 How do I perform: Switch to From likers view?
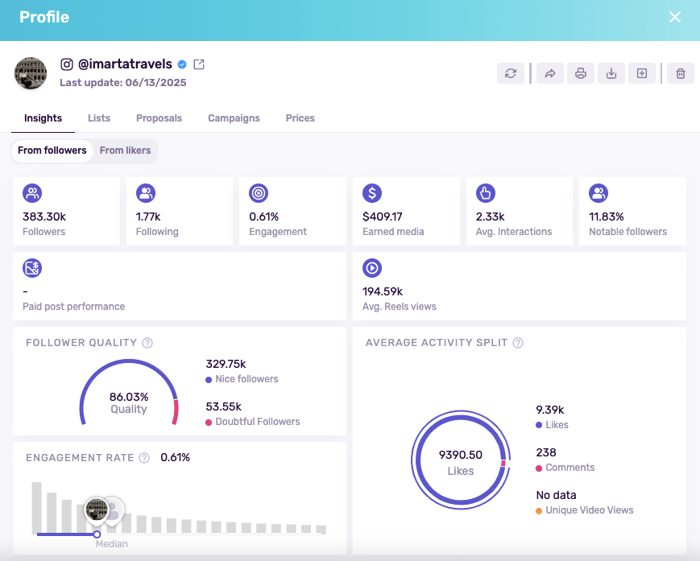click(x=125, y=151)
